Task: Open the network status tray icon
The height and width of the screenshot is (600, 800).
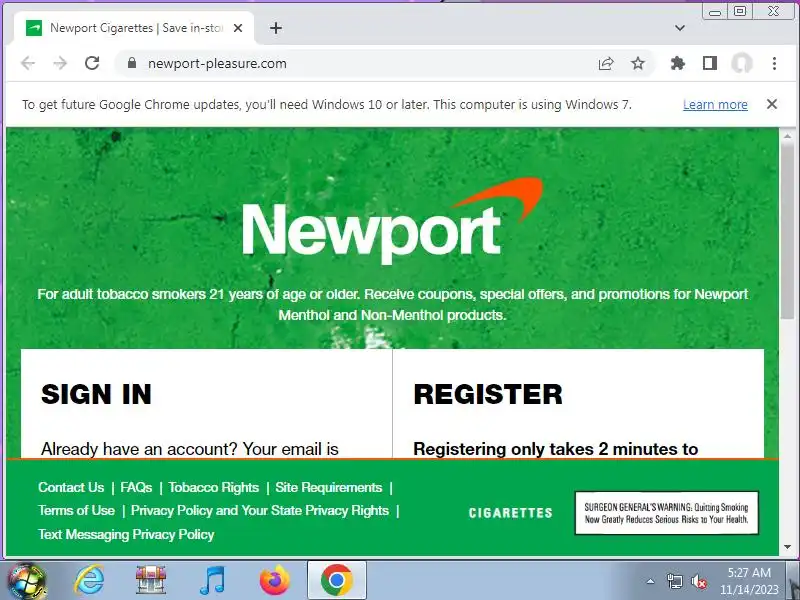Action: tap(674, 581)
